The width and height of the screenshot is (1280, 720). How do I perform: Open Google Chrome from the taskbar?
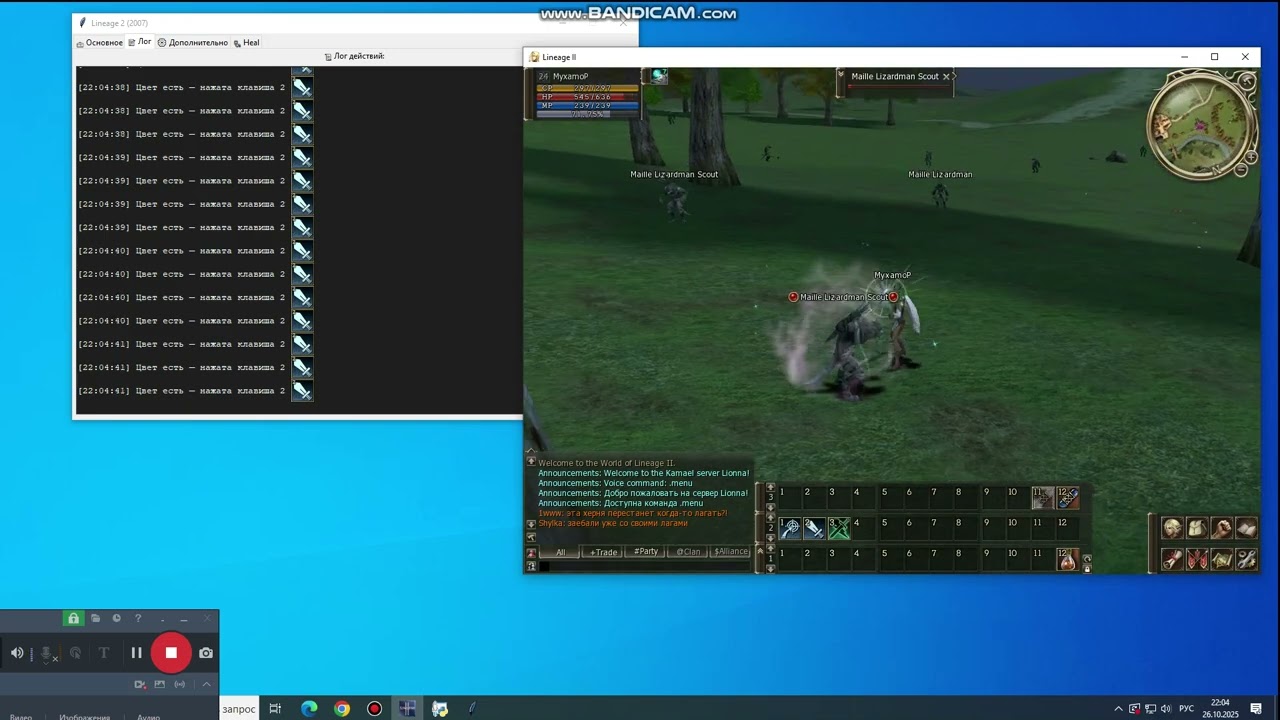[342, 708]
